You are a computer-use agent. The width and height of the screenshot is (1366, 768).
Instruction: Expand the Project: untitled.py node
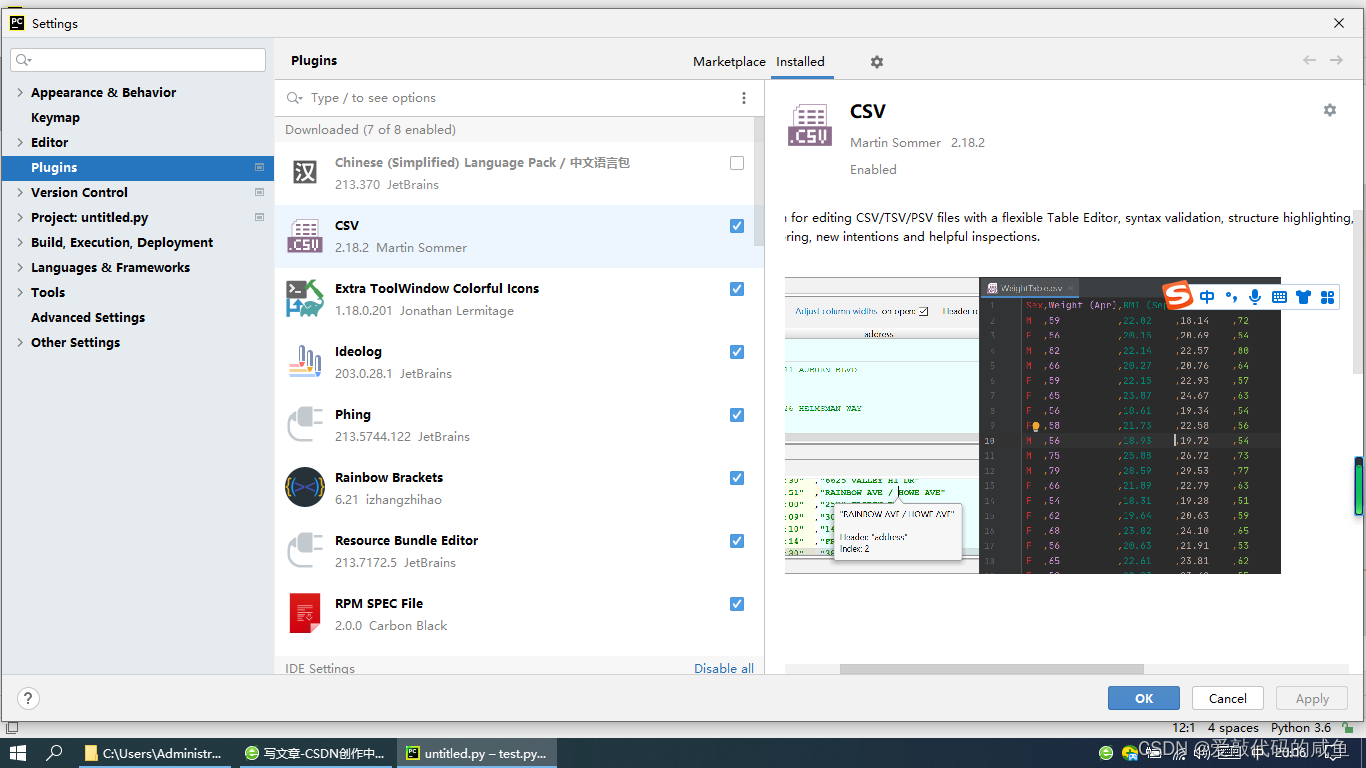pos(20,217)
